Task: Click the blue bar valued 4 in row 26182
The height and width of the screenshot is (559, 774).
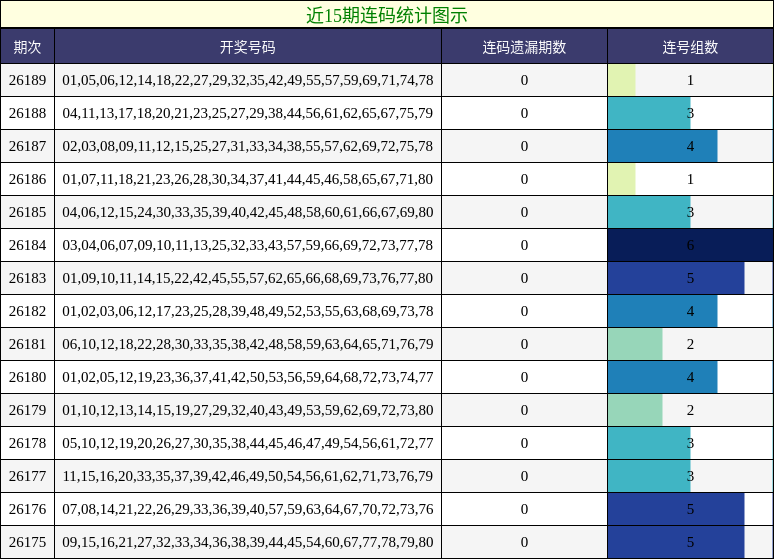Action: tap(662, 312)
